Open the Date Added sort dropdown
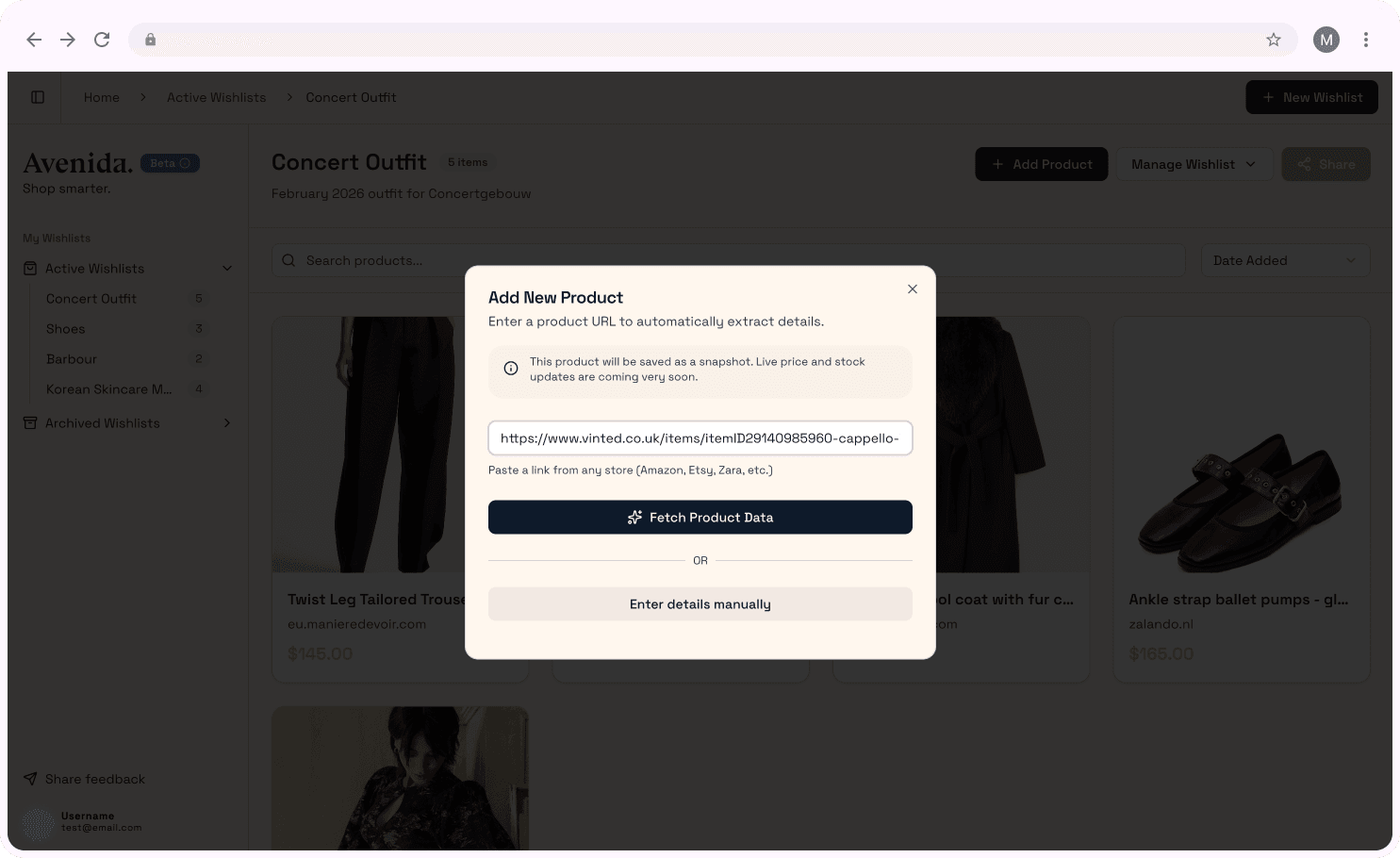 pos(1285,260)
